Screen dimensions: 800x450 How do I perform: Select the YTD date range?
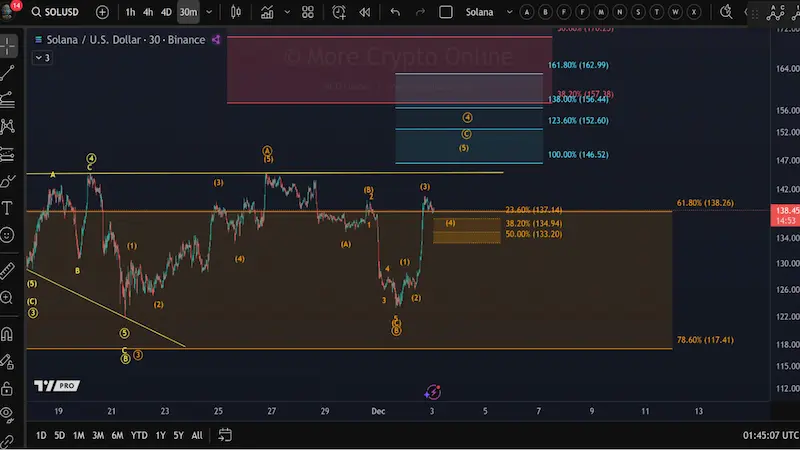139,435
